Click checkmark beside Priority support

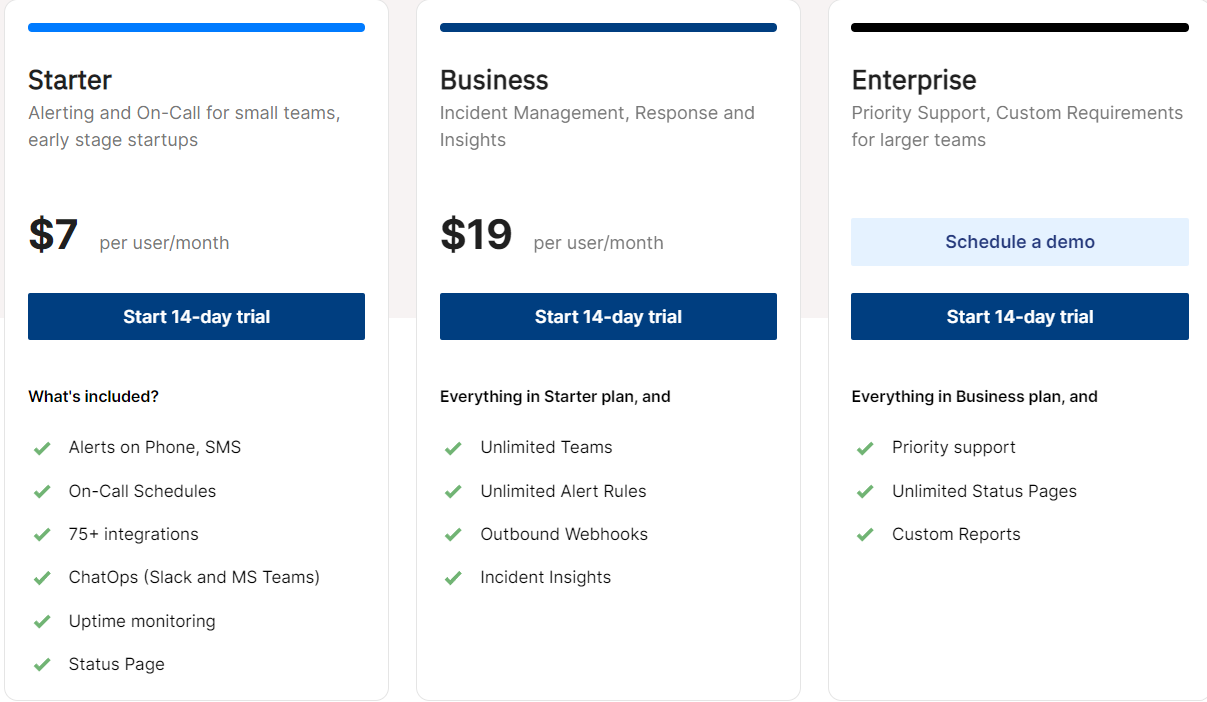coord(865,448)
